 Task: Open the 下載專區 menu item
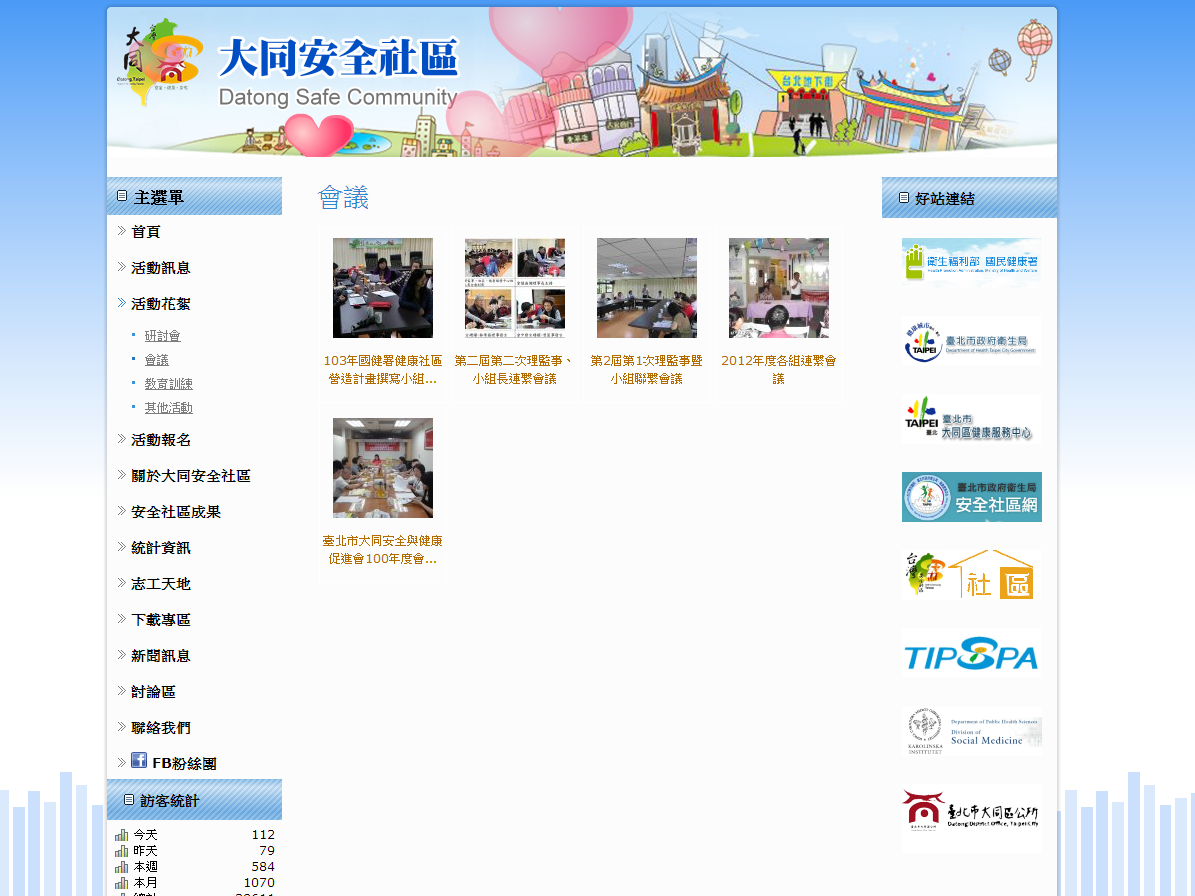[x=161, y=620]
